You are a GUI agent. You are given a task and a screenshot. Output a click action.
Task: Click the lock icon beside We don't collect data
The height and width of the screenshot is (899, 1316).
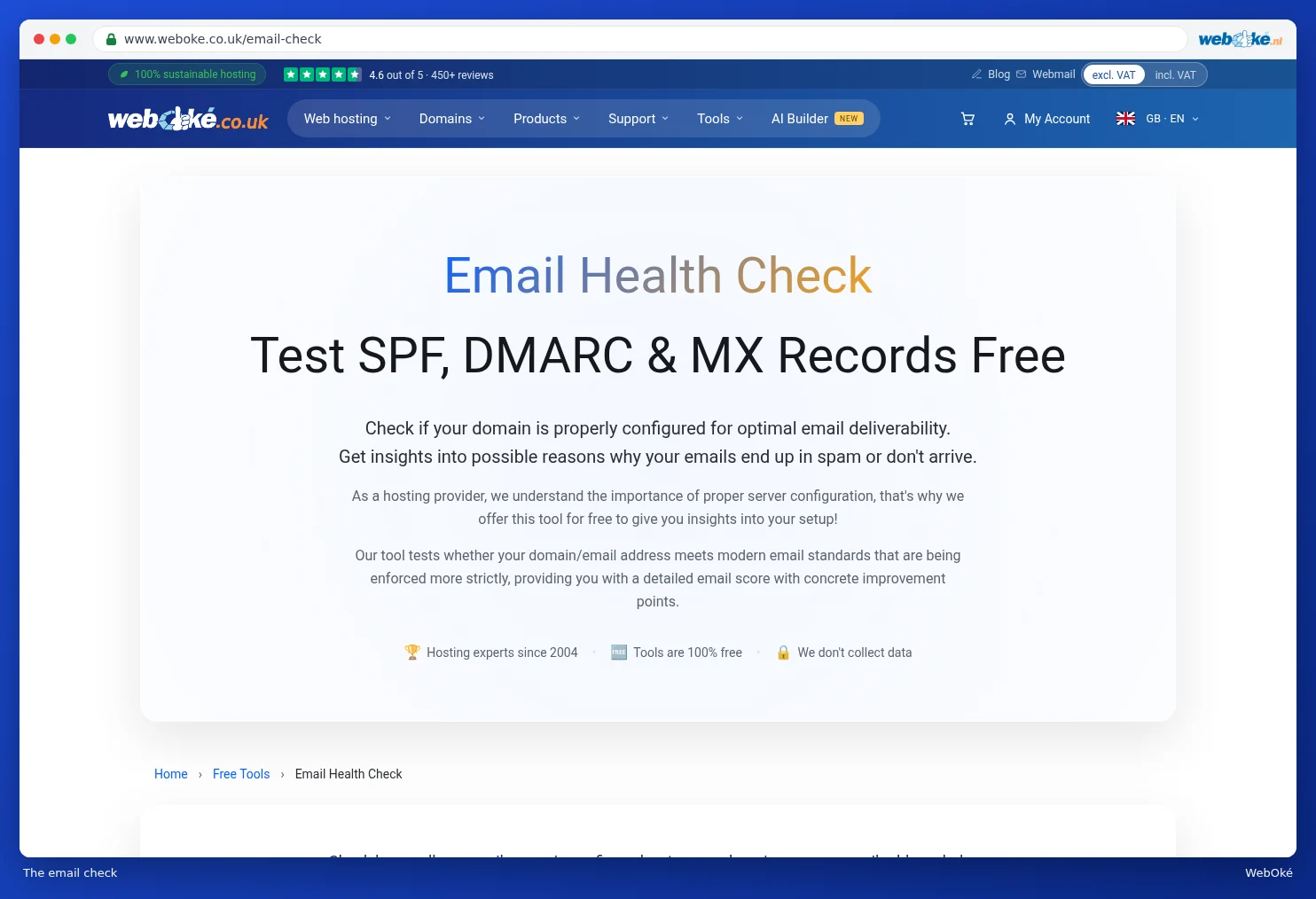783,652
